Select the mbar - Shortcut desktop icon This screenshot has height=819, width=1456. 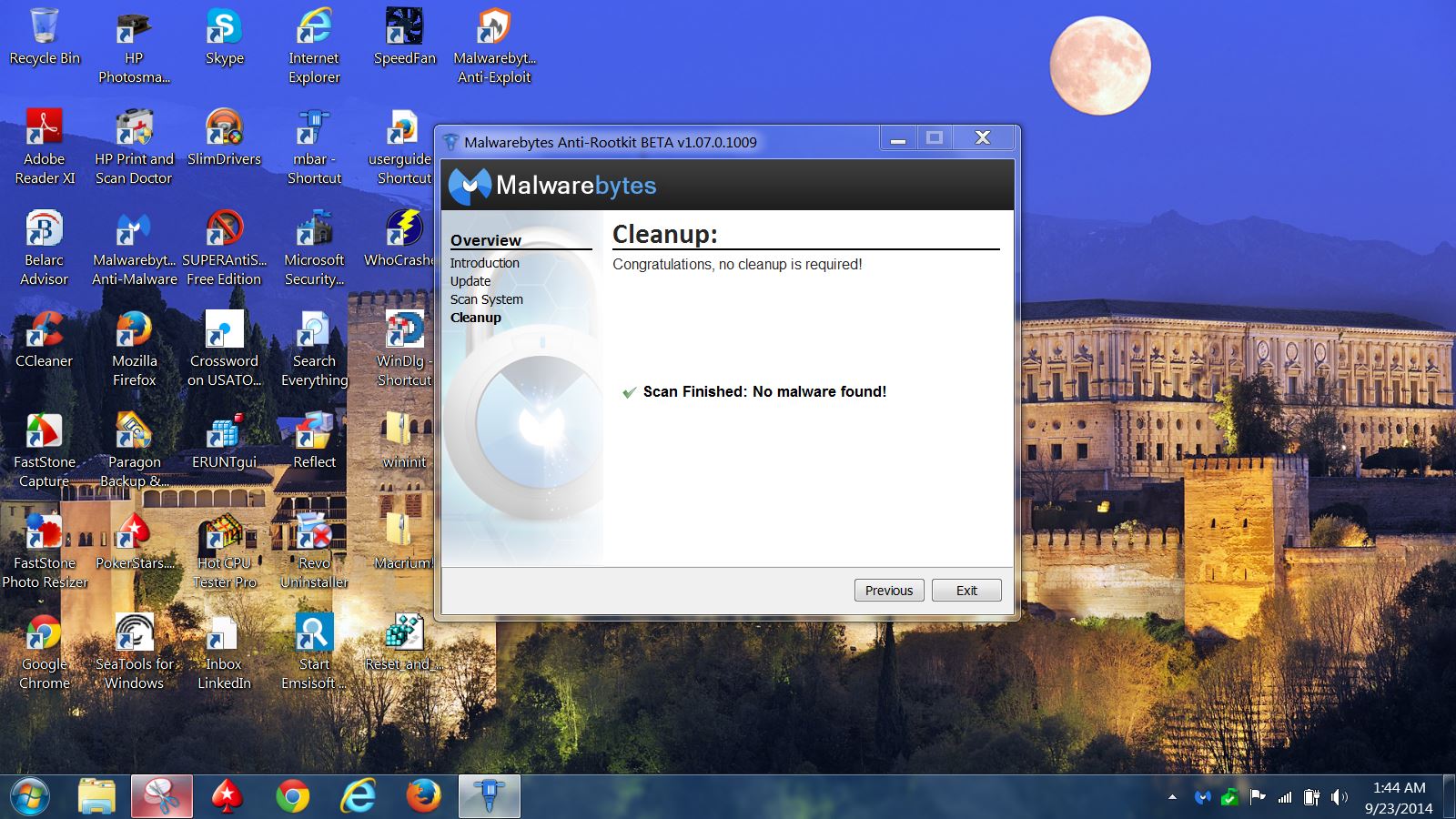pyautogui.click(x=314, y=148)
